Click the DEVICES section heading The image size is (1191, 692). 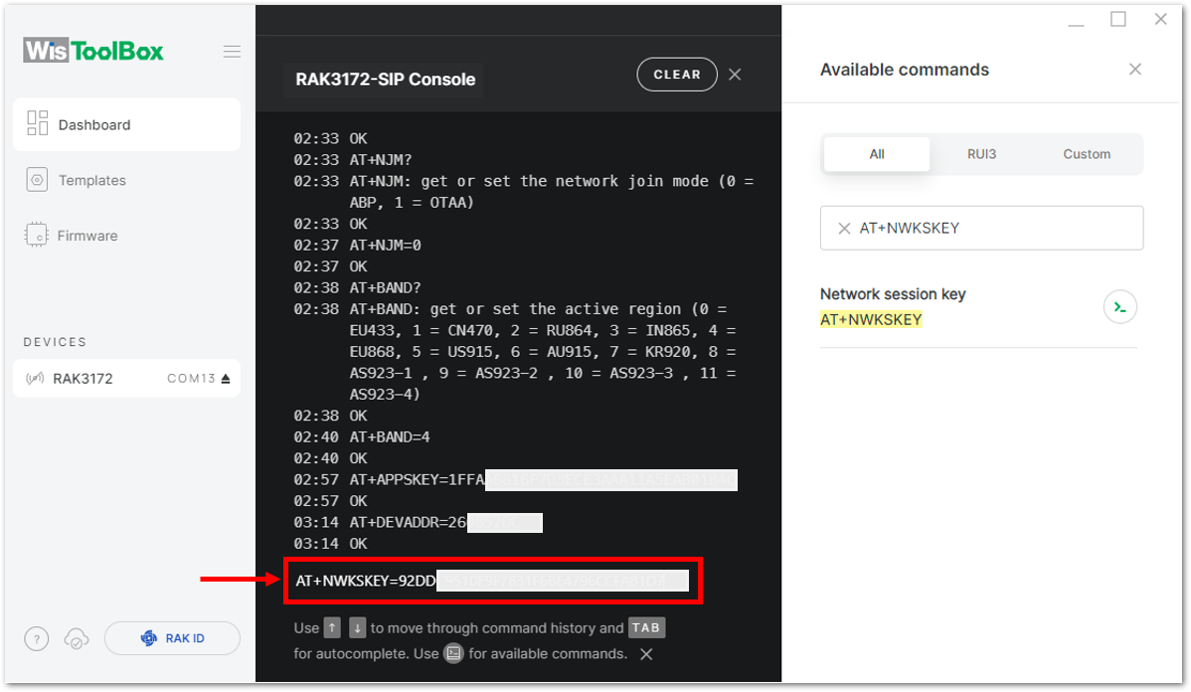coord(55,342)
